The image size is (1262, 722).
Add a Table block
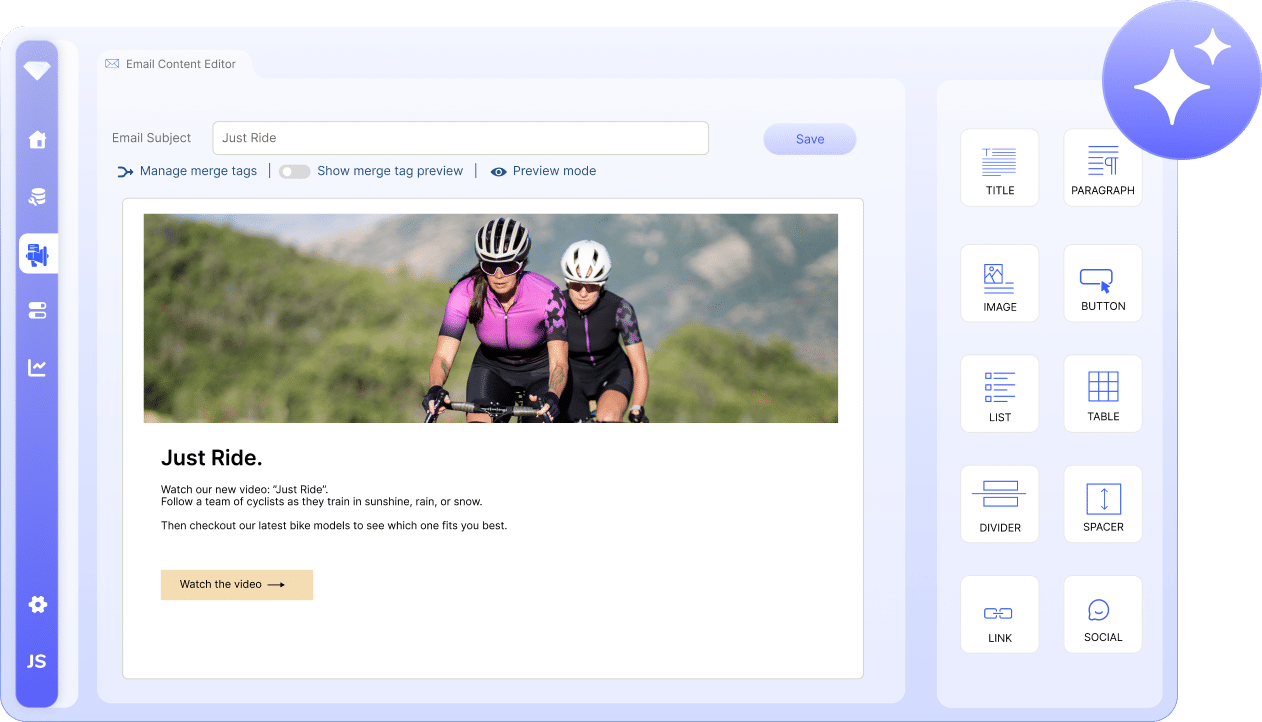click(1102, 394)
